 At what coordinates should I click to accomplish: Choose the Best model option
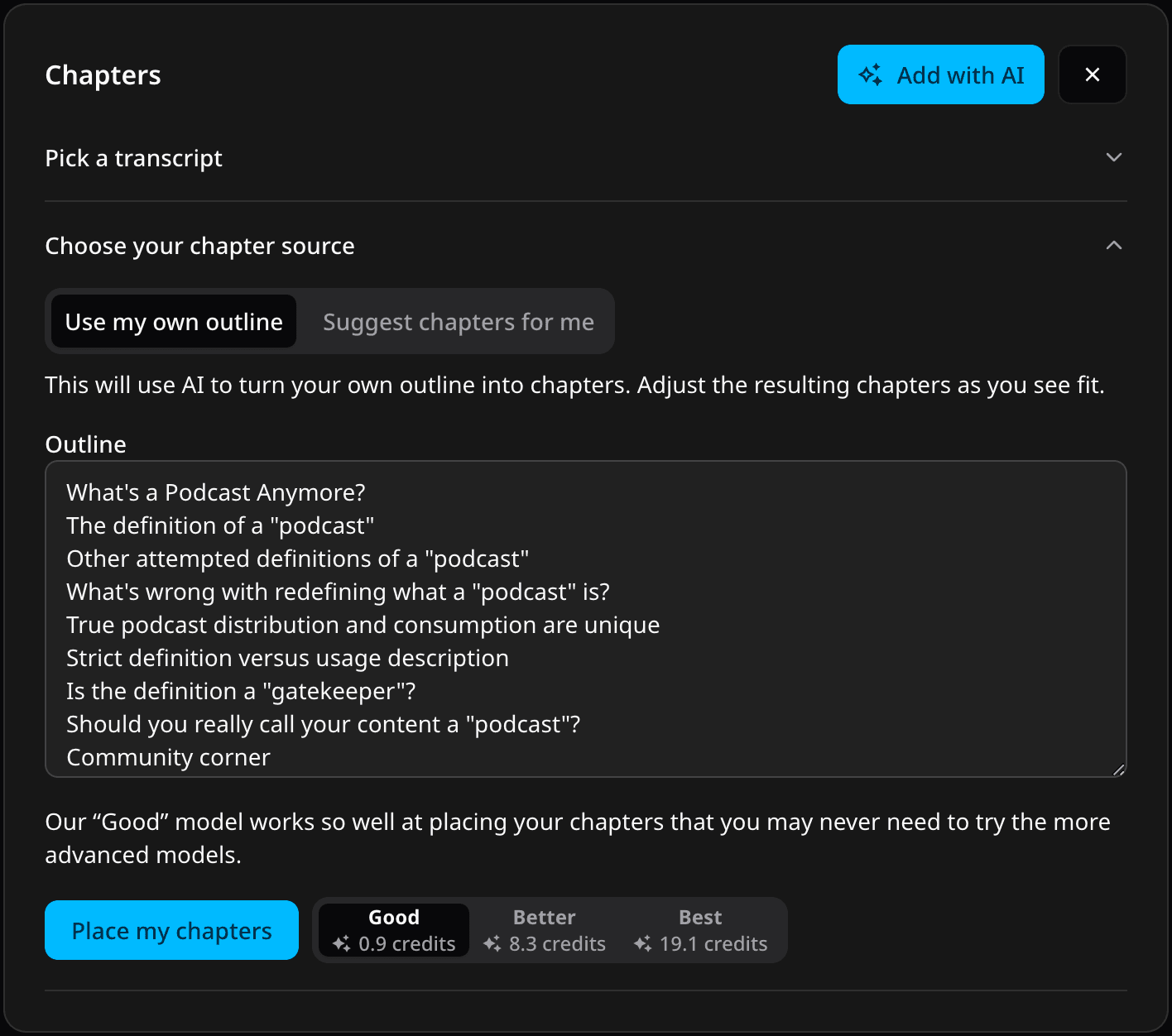pyautogui.click(x=700, y=930)
